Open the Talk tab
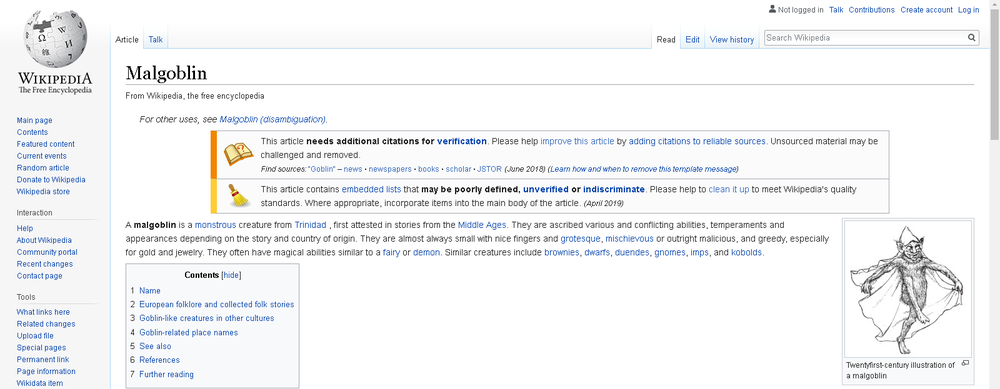 tap(156, 40)
